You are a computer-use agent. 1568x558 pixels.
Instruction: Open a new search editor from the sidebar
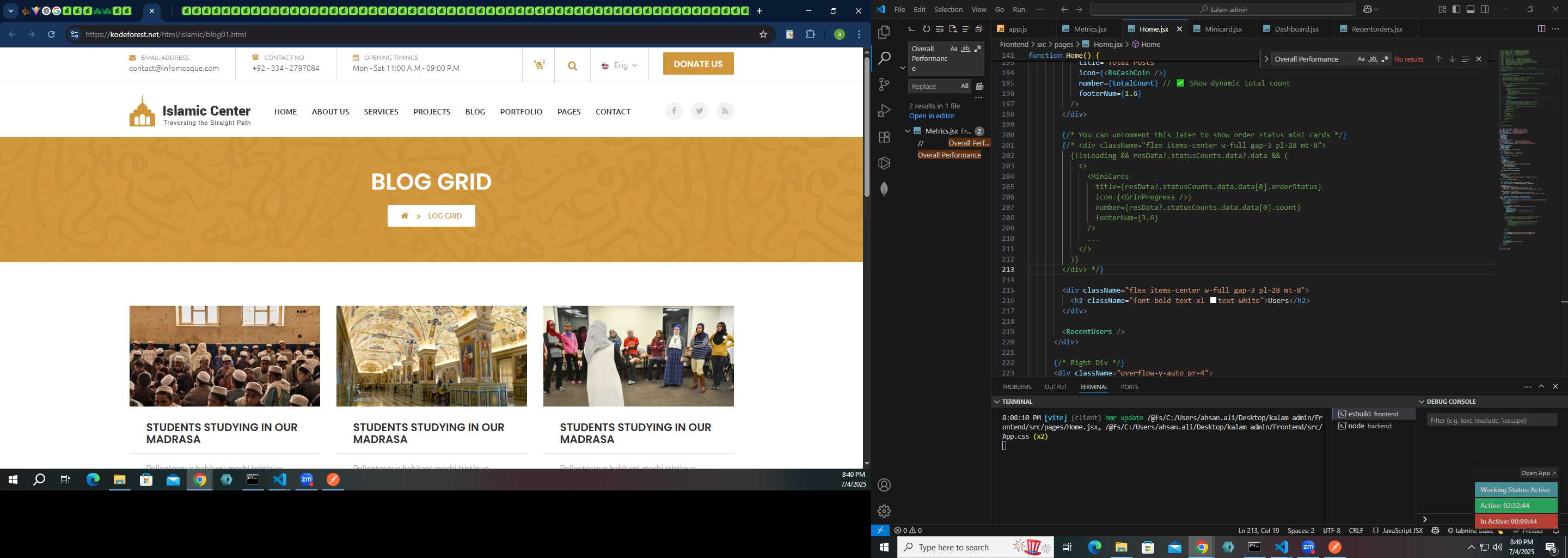pos(953,29)
